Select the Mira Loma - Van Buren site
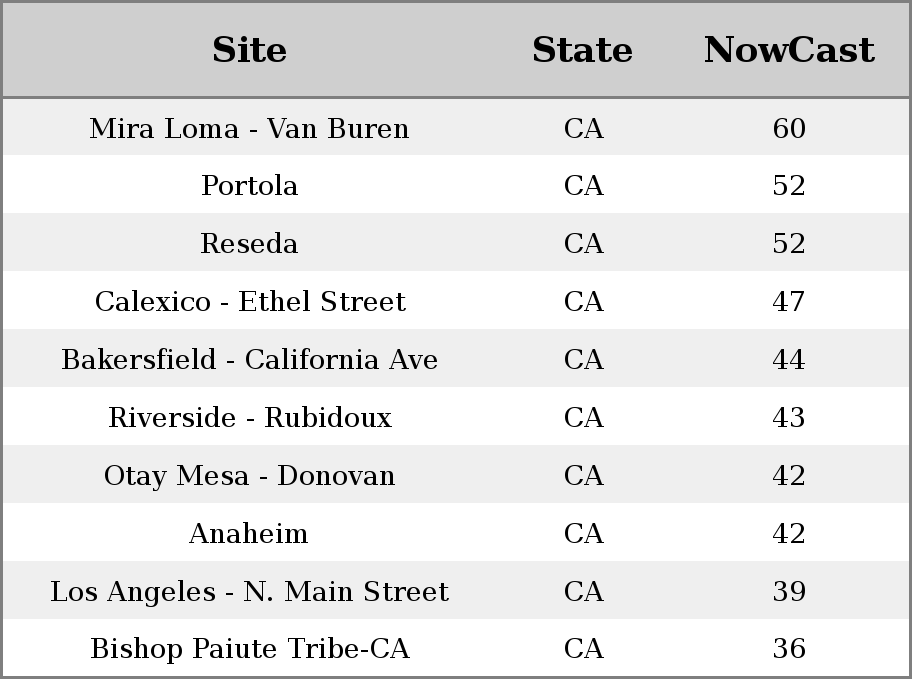Image resolution: width=912 pixels, height=679 pixels. point(250,128)
